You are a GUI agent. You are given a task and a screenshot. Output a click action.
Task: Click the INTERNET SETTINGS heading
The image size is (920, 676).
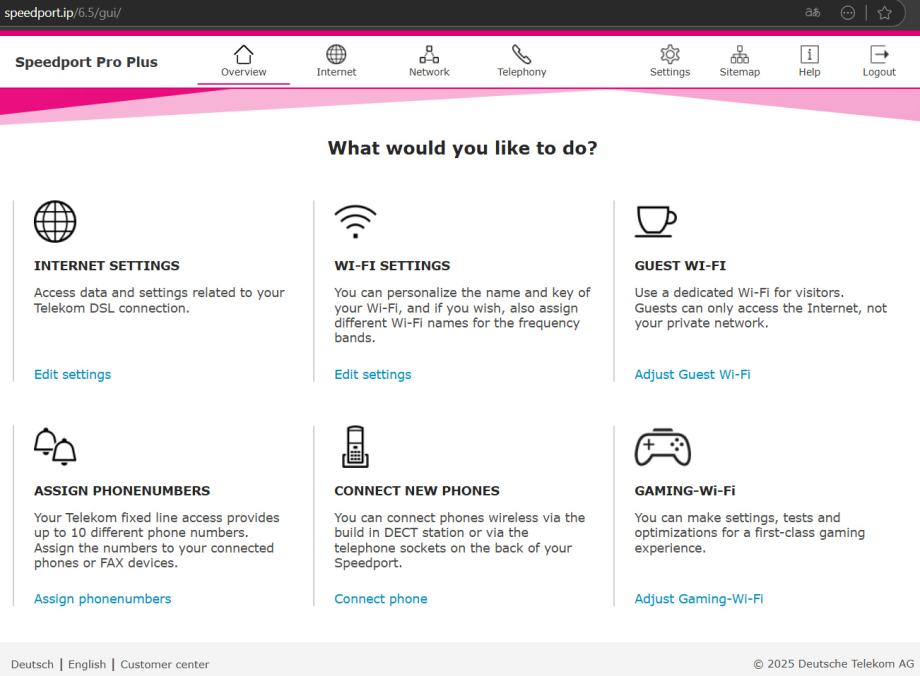[x=107, y=265]
